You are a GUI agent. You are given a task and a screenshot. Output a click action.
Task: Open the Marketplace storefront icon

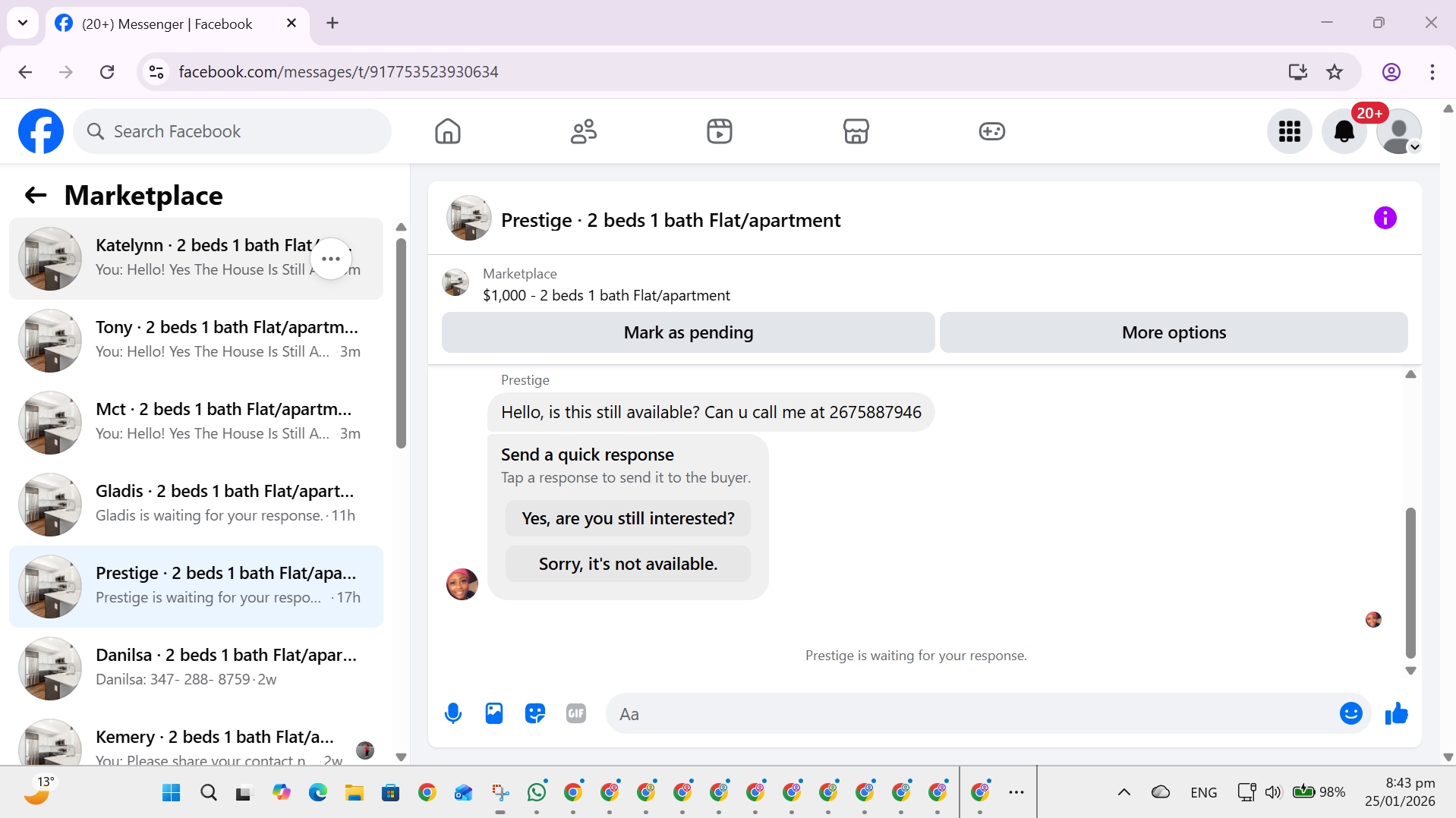(x=856, y=131)
